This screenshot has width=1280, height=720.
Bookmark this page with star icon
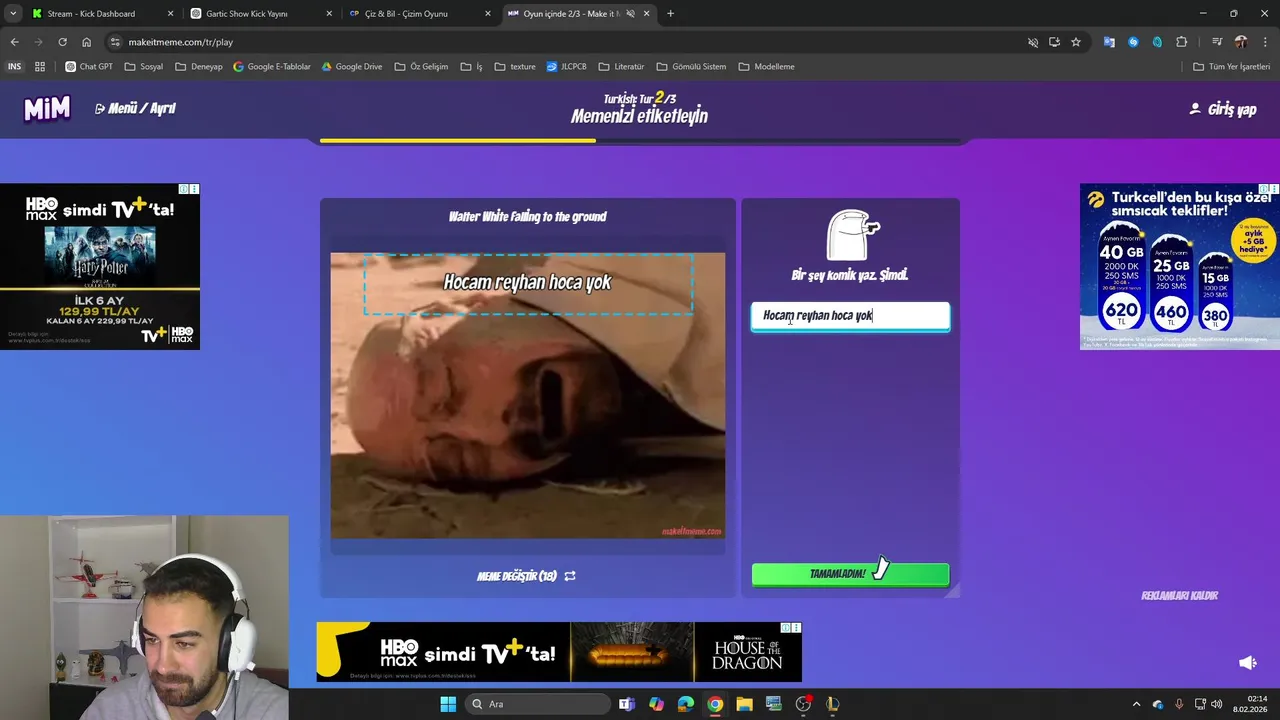coord(1076,42)
